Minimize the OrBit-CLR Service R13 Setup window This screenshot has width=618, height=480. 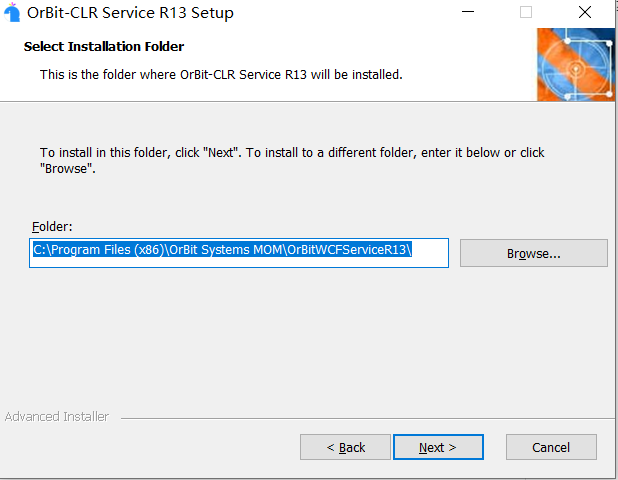pos(468,12)
